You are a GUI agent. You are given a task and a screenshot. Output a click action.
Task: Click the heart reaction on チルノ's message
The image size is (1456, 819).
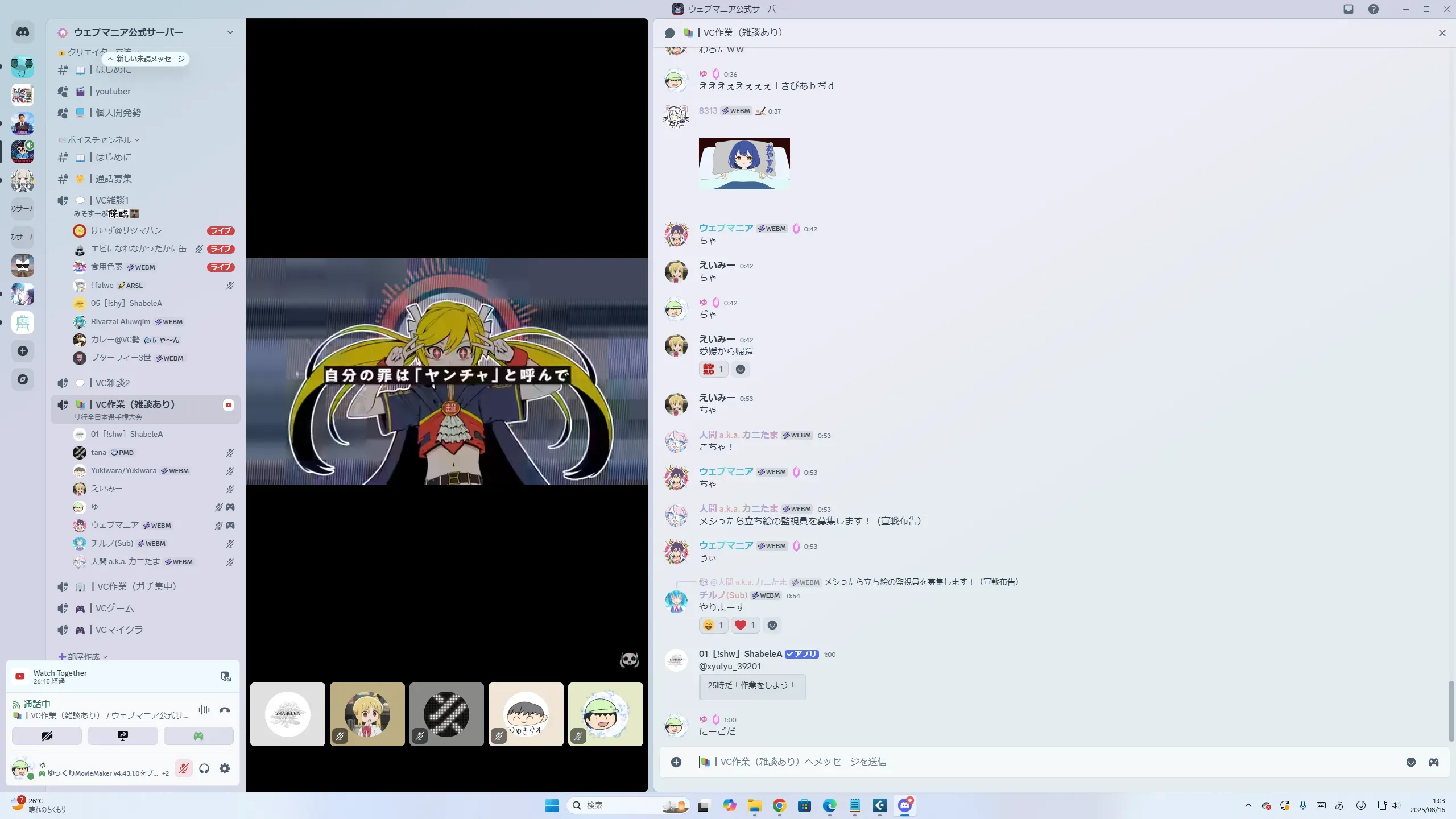(745, 625)
